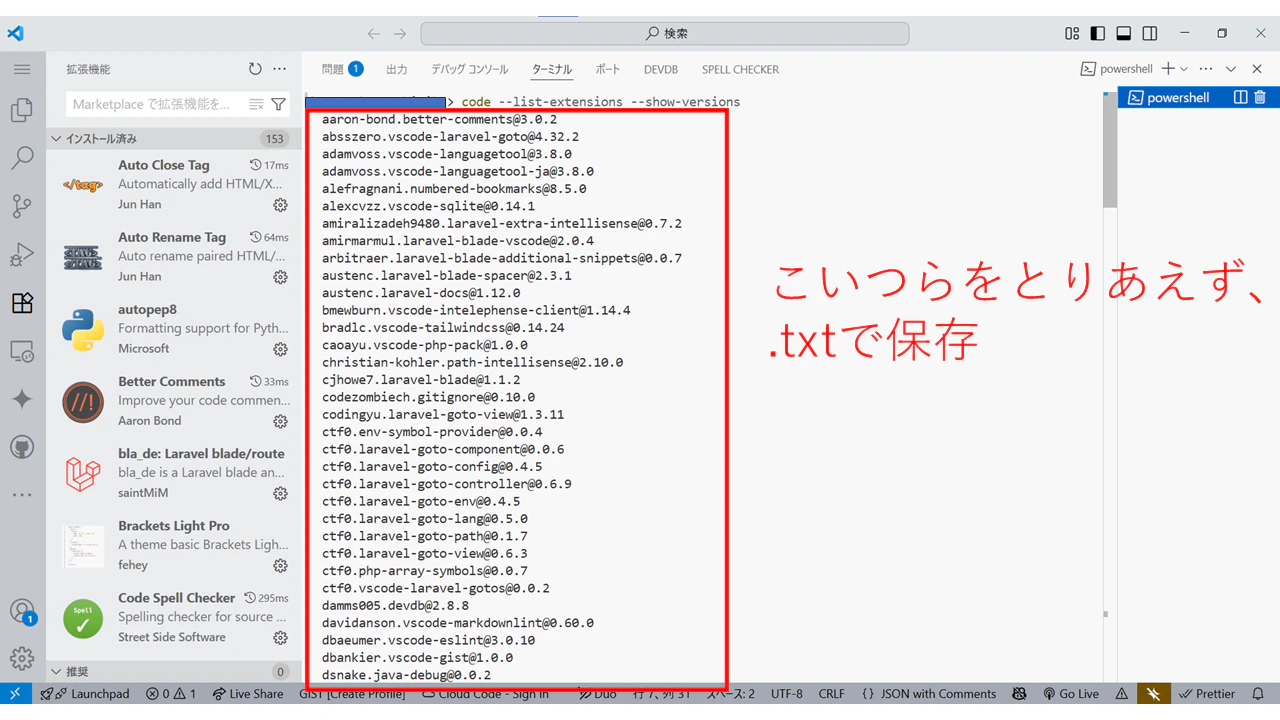Open gear menu for Brackets Light Pro
Screen dimensions: 1280x720
(x=281, y=566)
